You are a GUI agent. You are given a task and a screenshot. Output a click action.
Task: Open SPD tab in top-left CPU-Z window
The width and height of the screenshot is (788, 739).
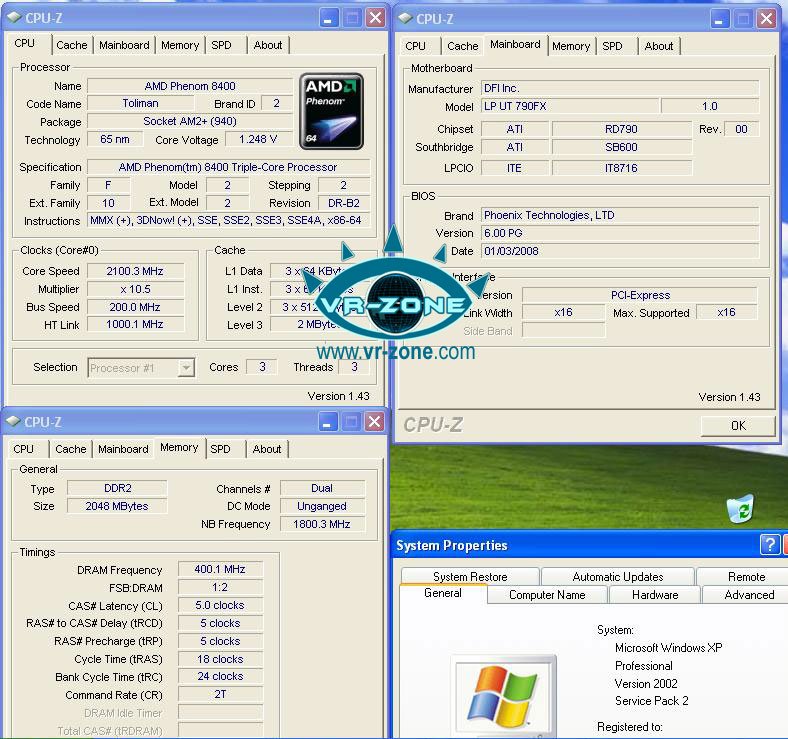tap(221, 45)
